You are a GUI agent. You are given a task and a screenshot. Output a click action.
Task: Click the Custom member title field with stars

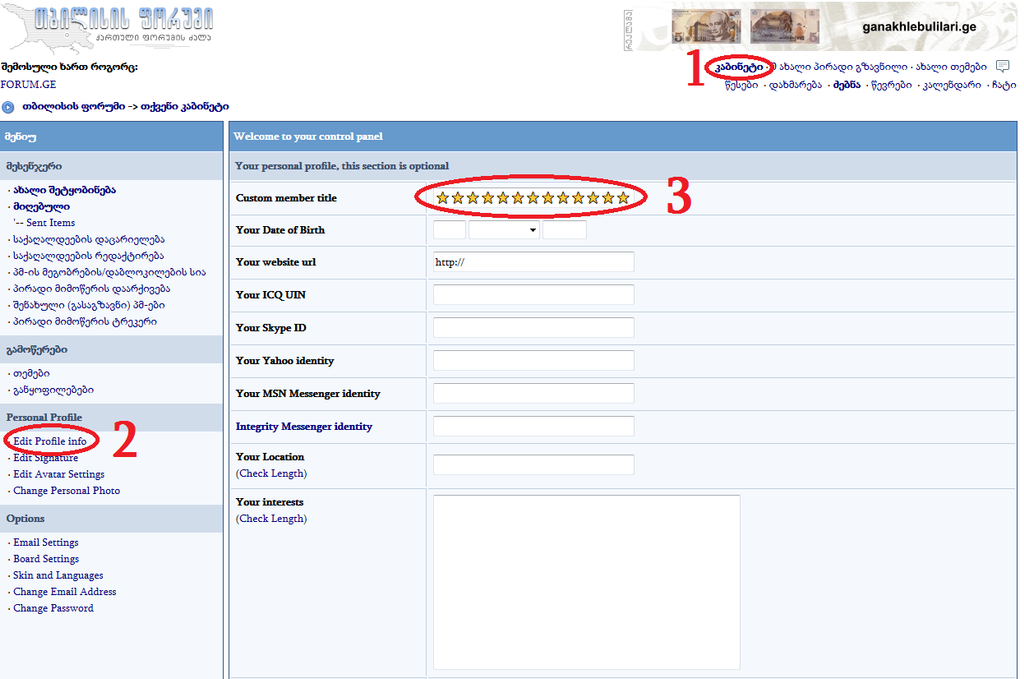(532, 198)
